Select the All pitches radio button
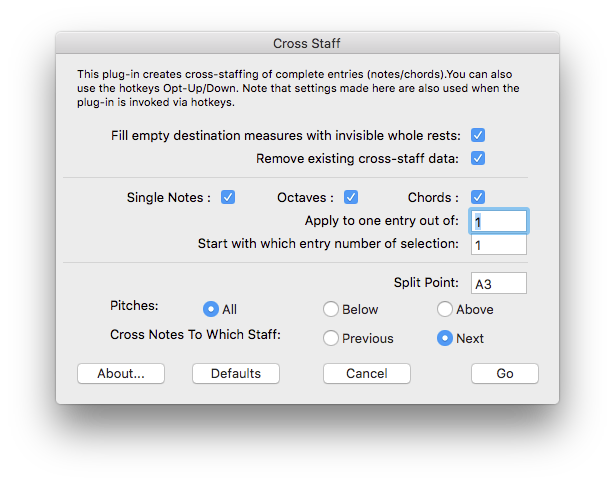Screen dimensions: 615x484 [211, 309]
